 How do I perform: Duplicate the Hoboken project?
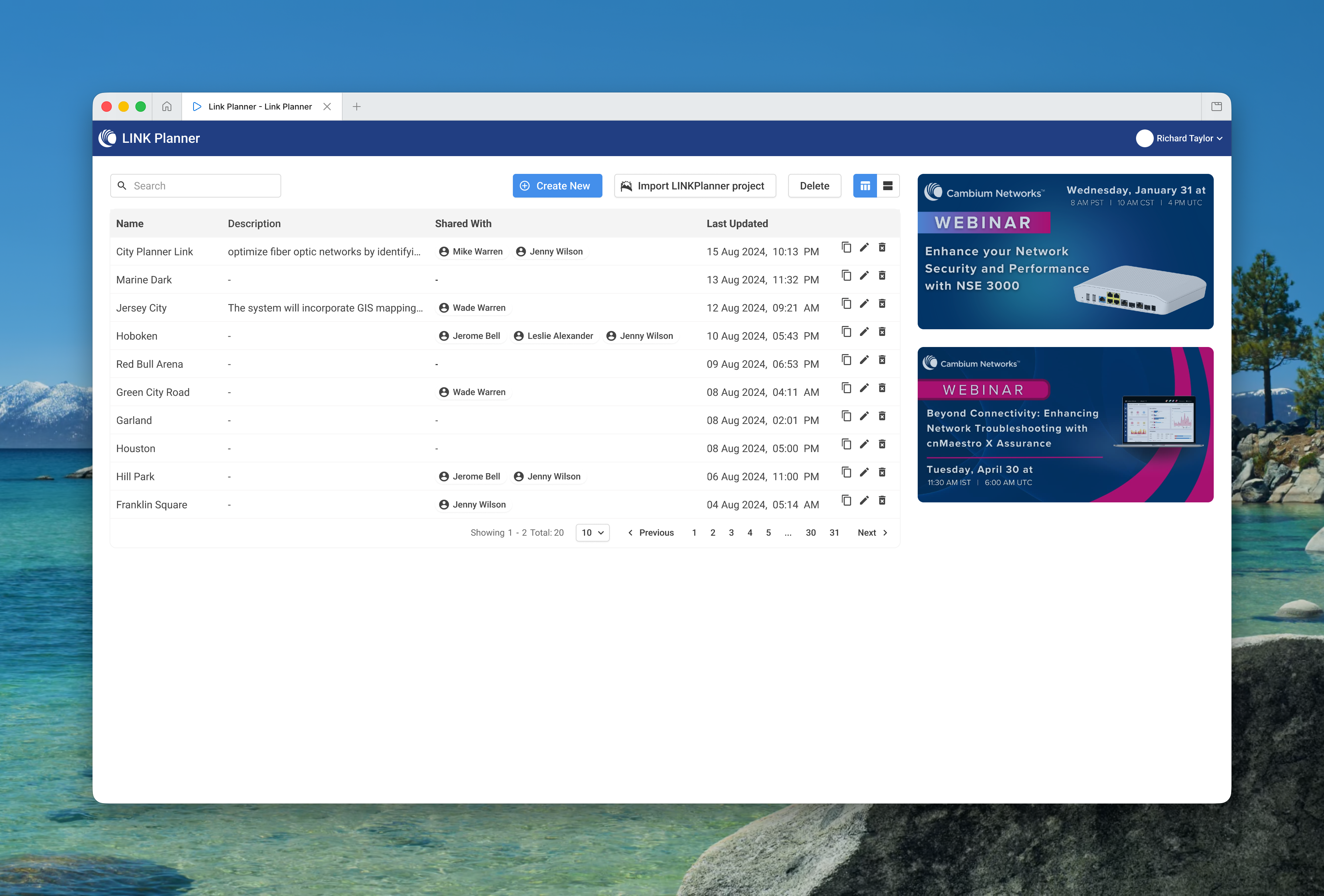coord(847,331)
